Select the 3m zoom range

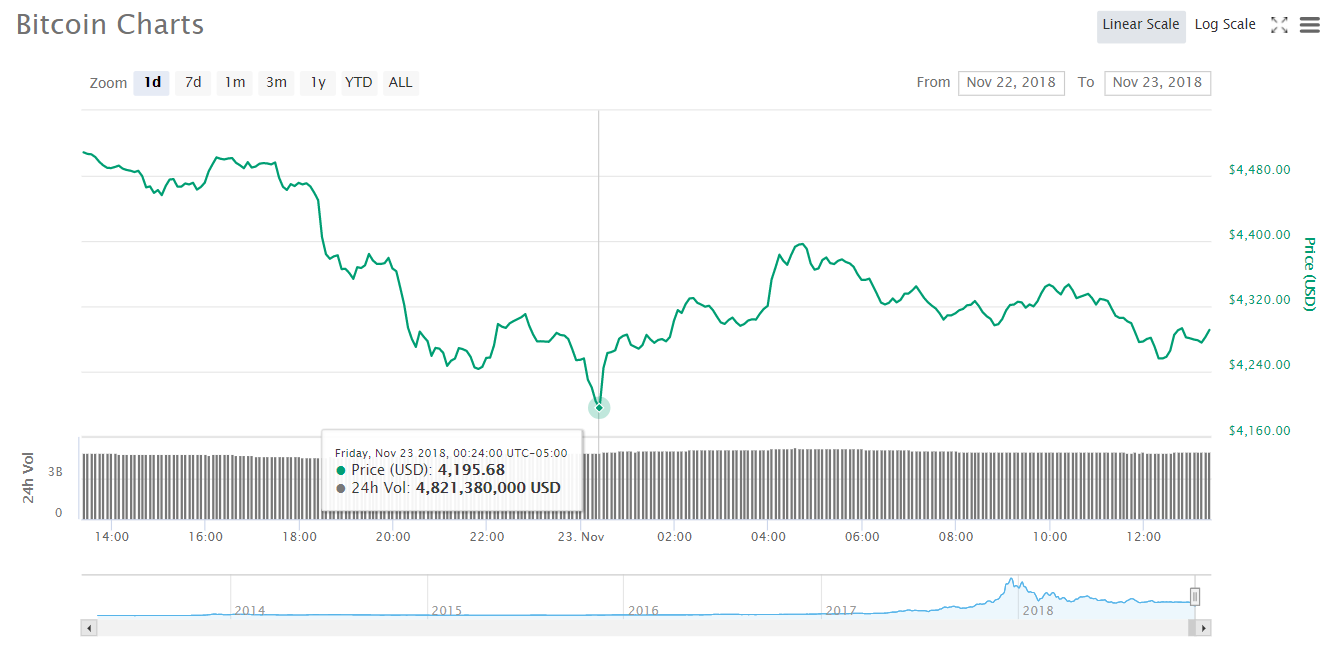point(276,82)
